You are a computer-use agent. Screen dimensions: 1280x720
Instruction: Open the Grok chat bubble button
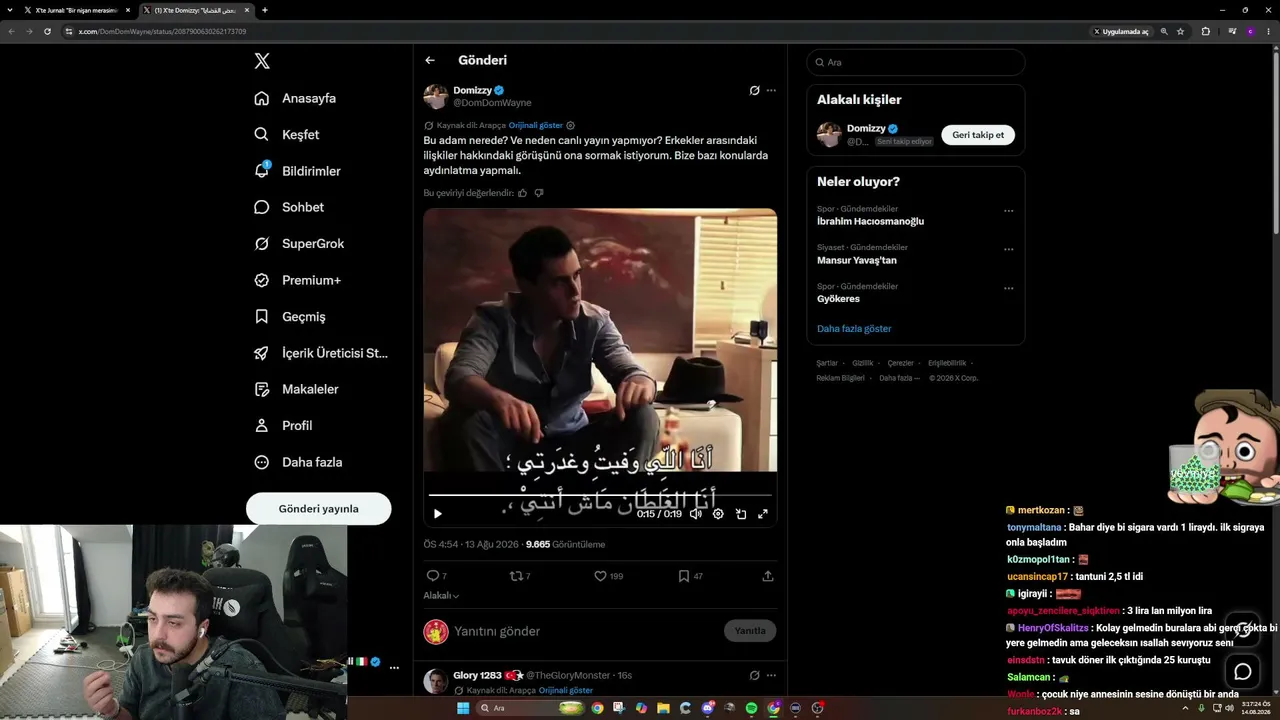tap(1243, 672)
